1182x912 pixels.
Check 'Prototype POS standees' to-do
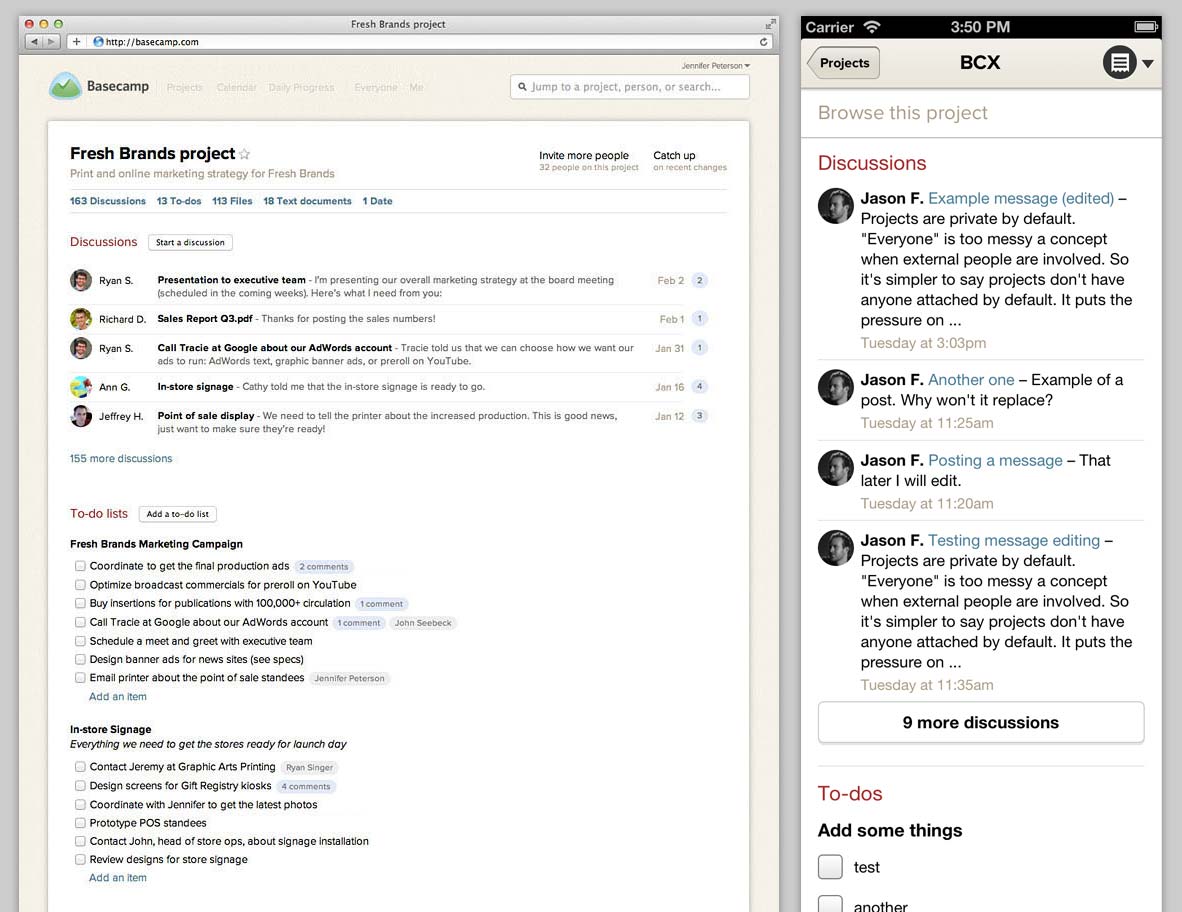tap(80, 823)
